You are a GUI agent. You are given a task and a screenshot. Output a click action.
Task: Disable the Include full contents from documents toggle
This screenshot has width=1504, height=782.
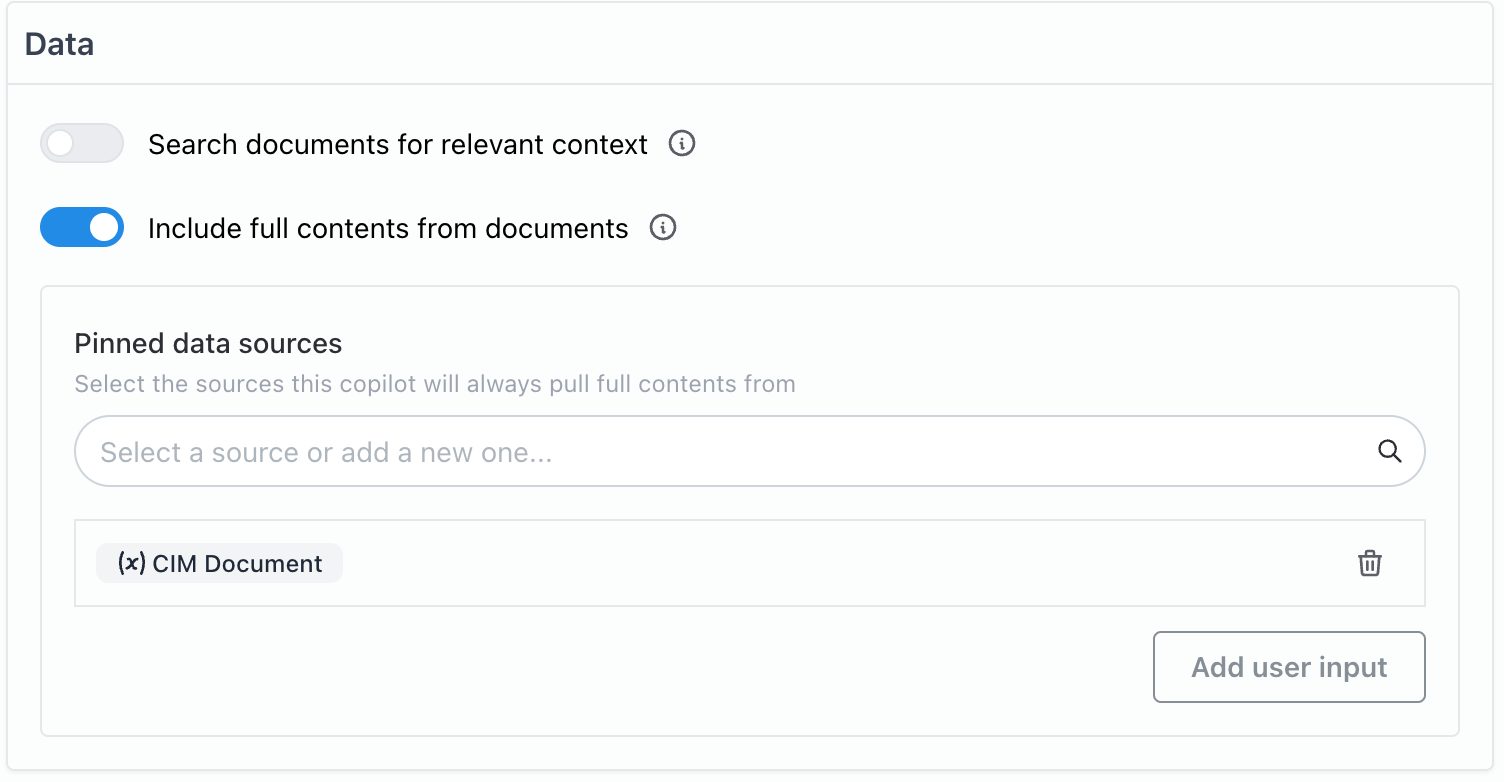coord(82,228)
